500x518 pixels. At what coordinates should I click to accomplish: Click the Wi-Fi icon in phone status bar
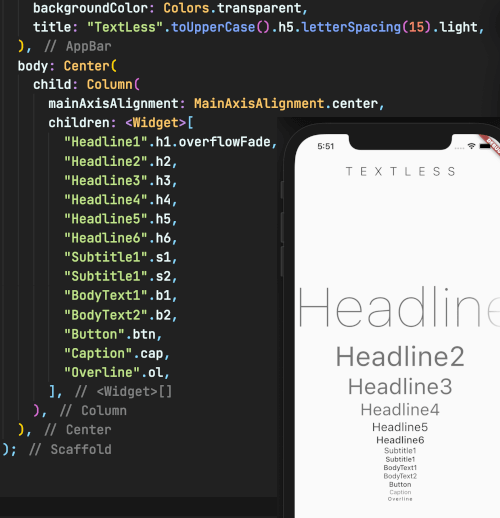pyautogui.click(x=471, y=146)
